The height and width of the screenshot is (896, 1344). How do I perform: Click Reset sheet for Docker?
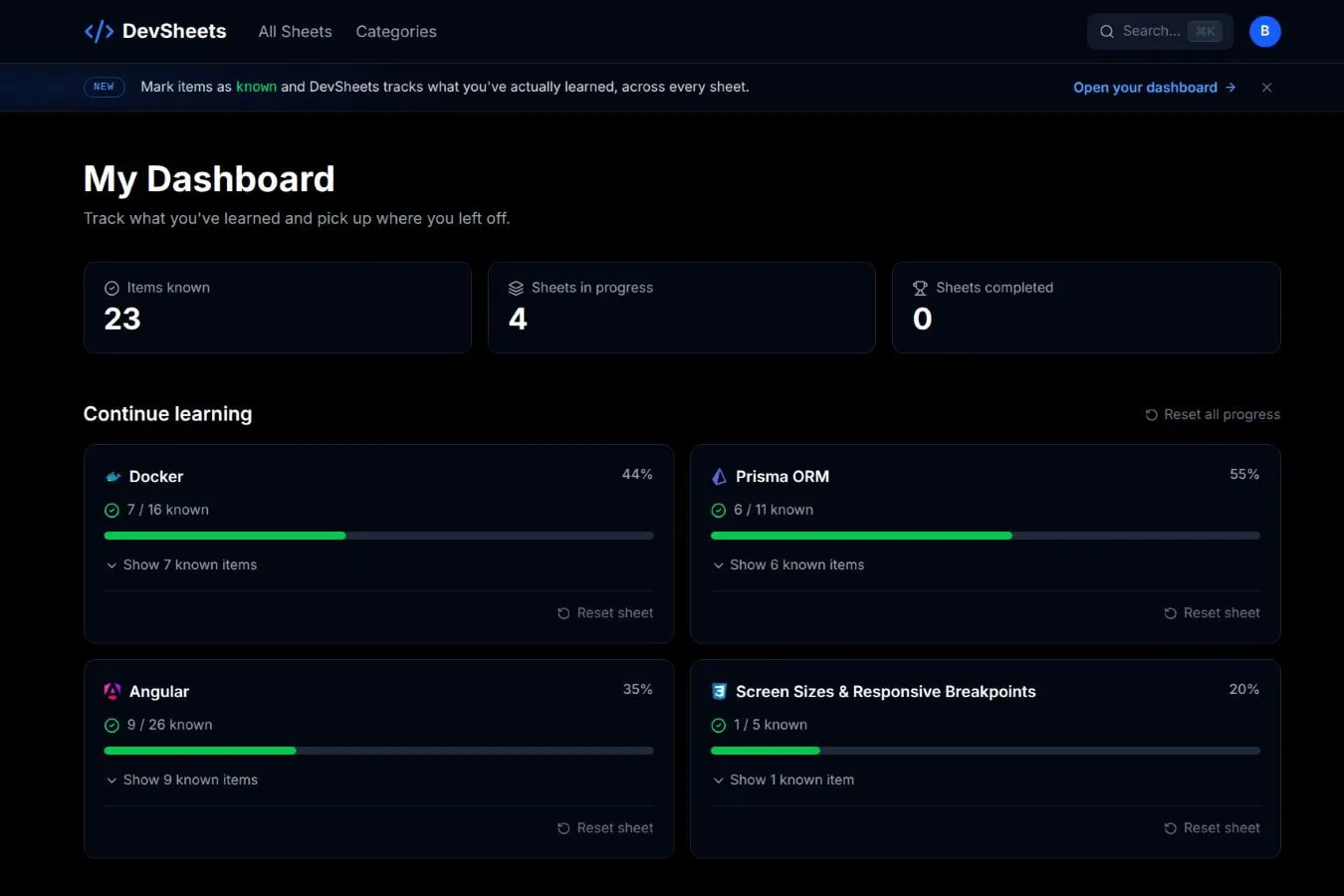[605, 613]
